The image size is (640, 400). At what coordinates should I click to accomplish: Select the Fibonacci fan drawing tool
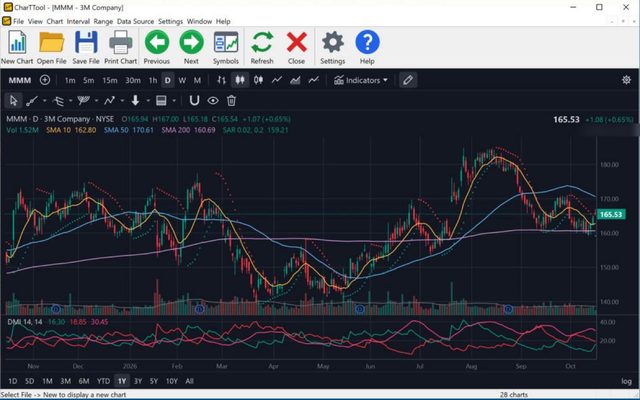tap(84, 101)
